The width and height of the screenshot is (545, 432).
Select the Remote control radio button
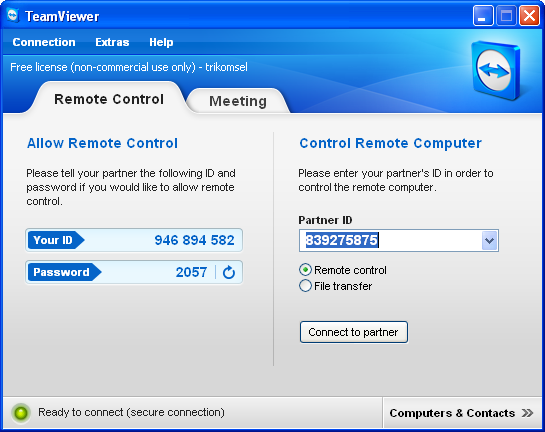coord(305,270)
